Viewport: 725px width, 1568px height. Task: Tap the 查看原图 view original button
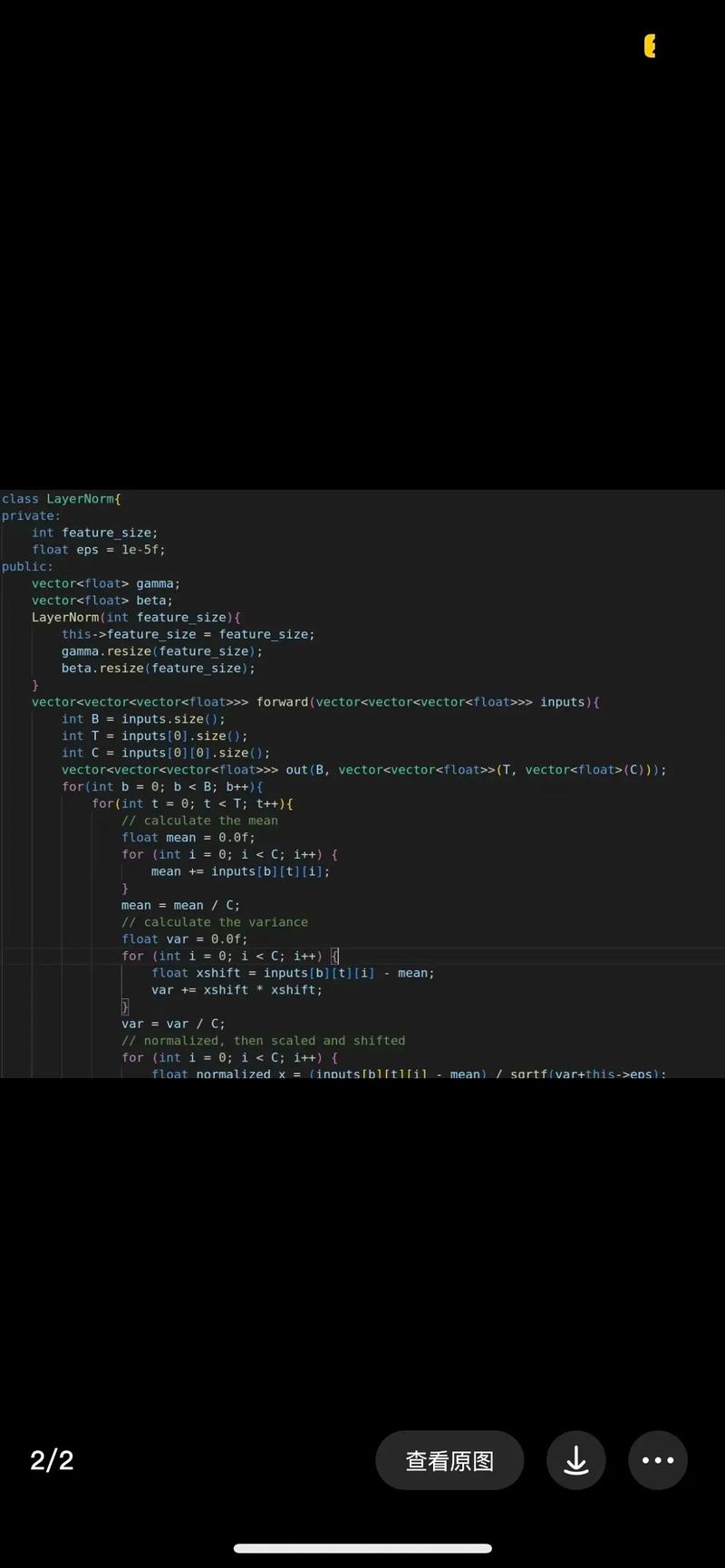pyautogui.click(x=449, y=1460)
